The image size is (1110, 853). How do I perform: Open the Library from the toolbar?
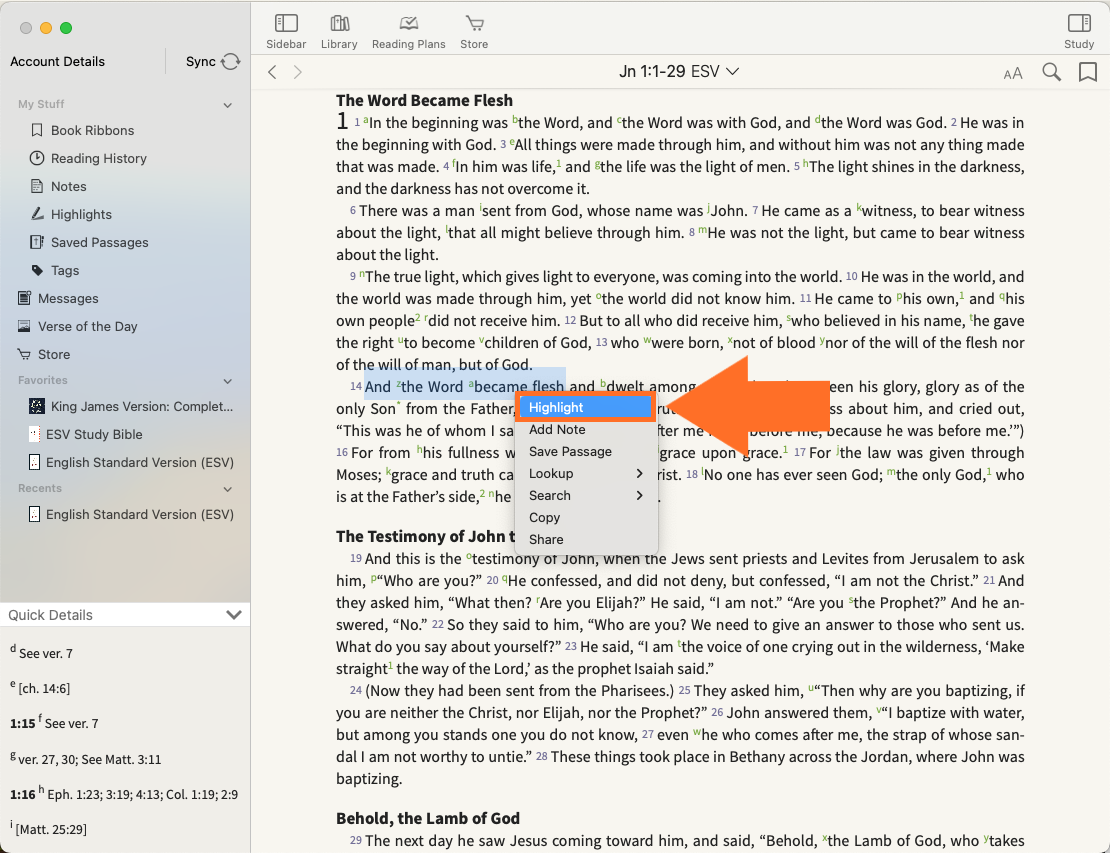tap(339, 30)
